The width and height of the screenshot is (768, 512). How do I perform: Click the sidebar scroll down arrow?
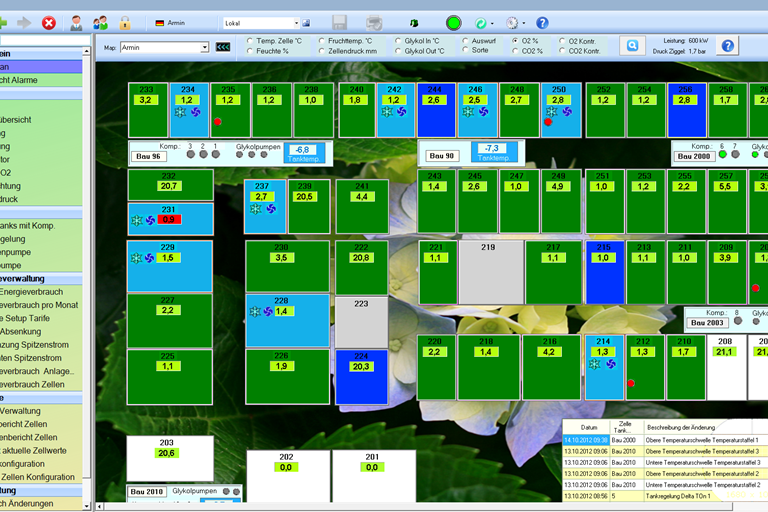coord(87,506)
